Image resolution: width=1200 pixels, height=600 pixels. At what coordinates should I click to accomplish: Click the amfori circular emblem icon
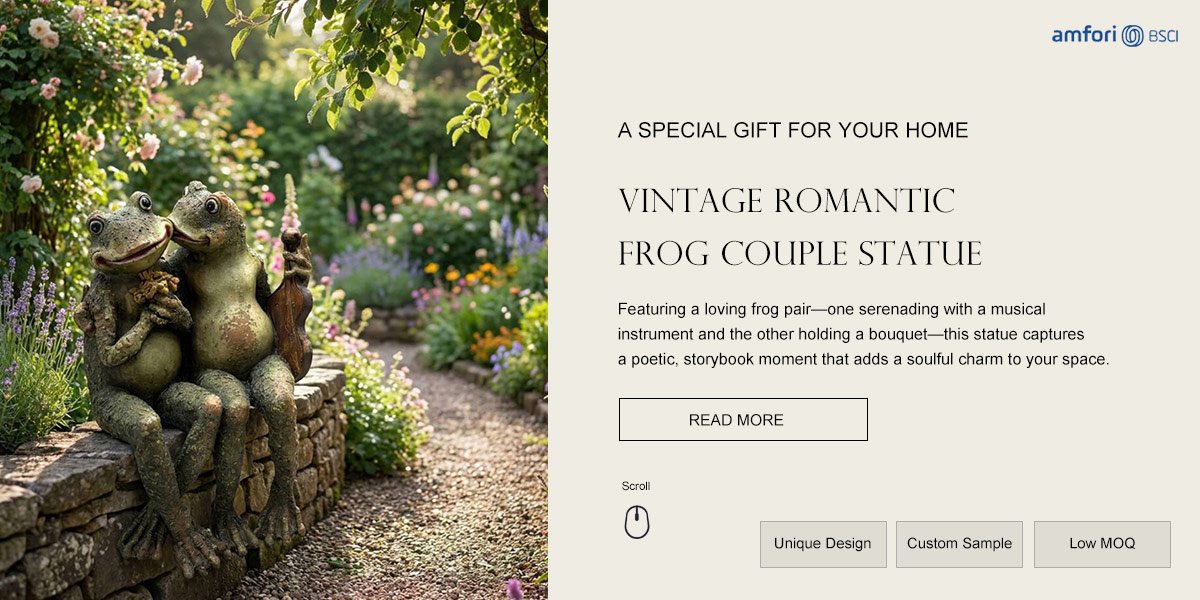click(x=1132, y=36)
